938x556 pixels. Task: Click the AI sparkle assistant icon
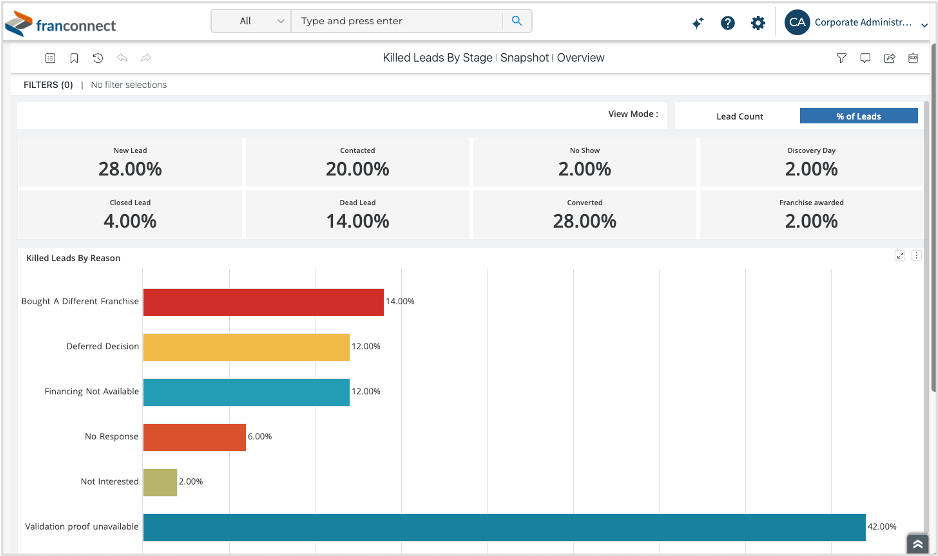(x=698, y=22)
